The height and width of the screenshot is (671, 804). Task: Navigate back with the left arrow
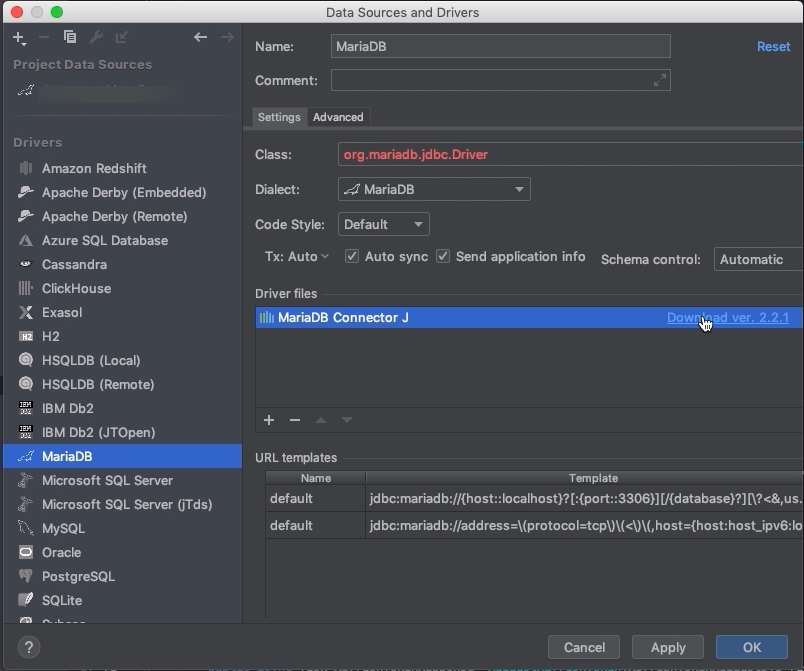(200, 37)
